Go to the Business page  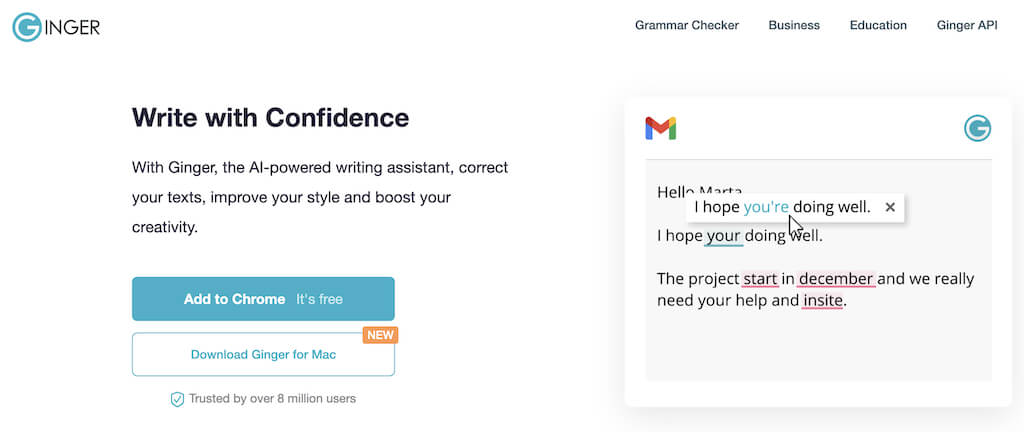[x=794, y=26]
